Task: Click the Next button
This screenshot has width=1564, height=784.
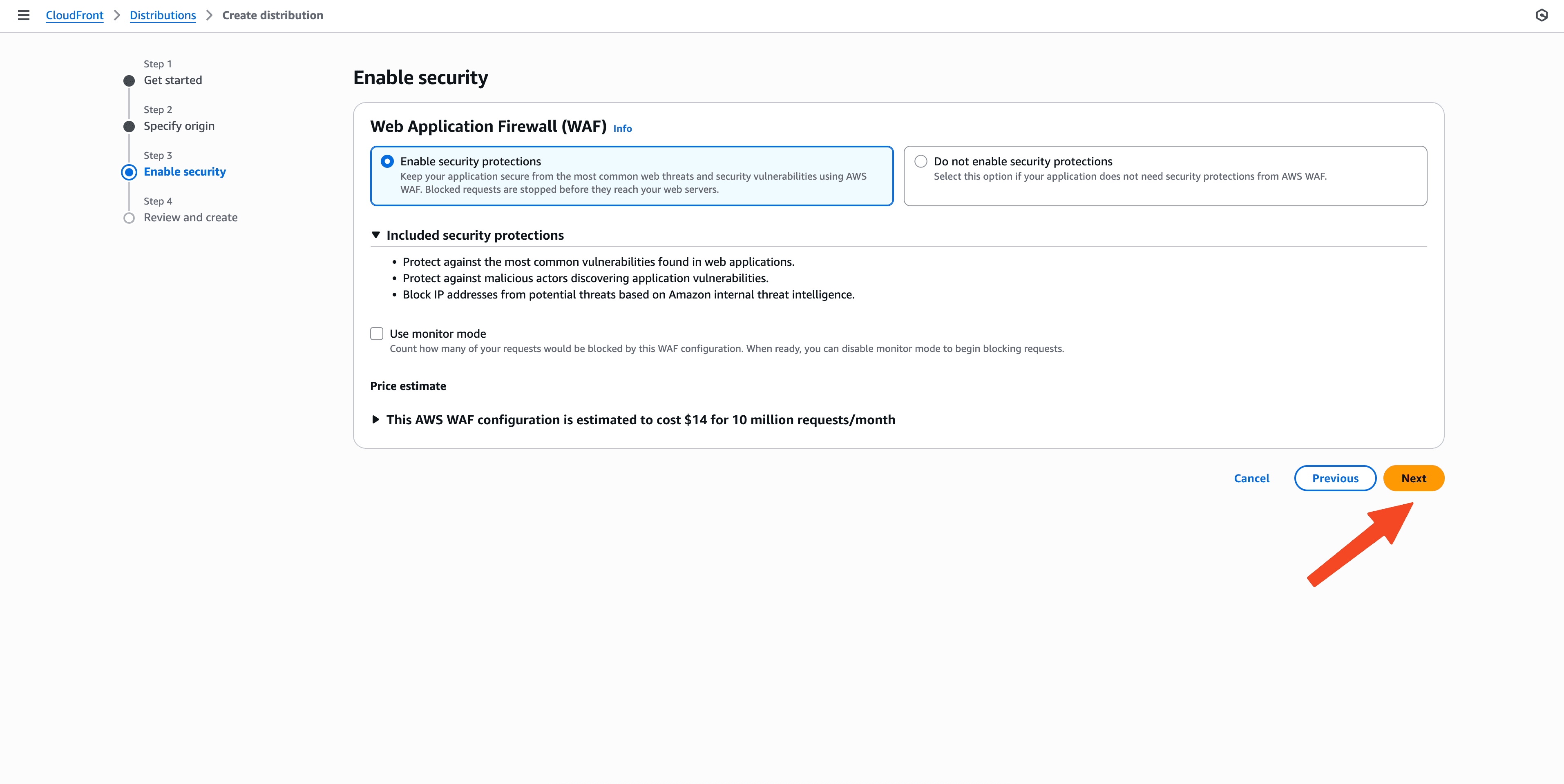Action: (x=1414, y=478)
